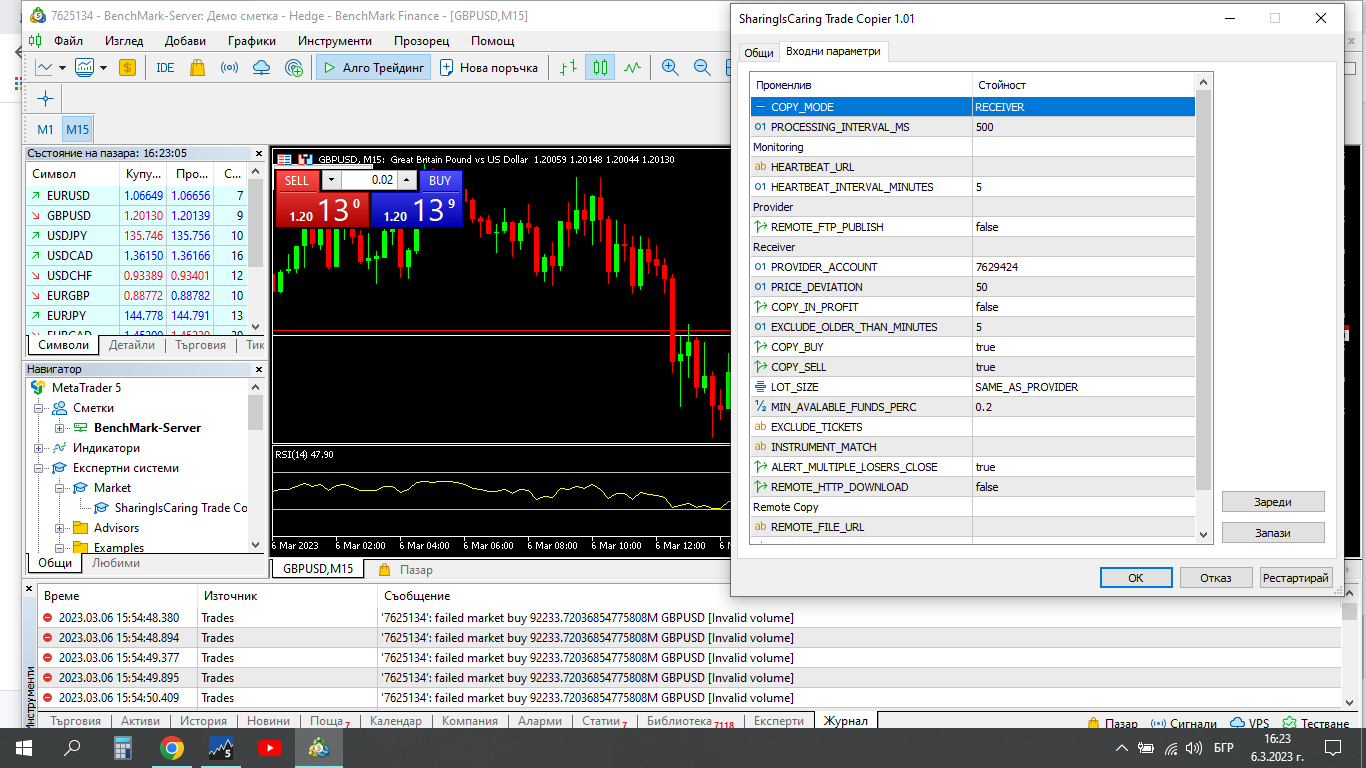Zoom in the chart with magnifier plus

670,68
